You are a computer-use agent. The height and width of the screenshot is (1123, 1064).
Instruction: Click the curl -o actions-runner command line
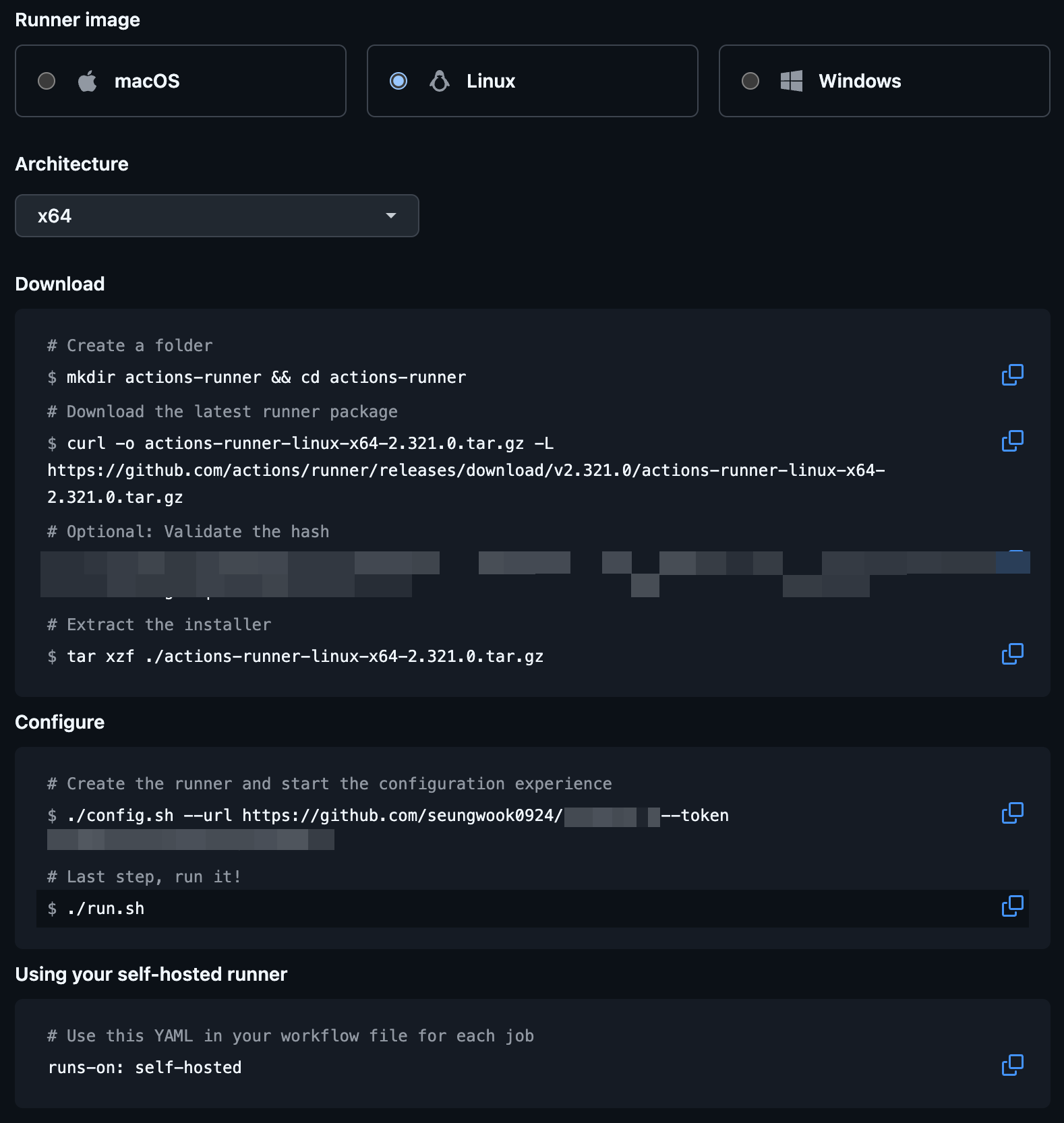[x=310, y=444]
